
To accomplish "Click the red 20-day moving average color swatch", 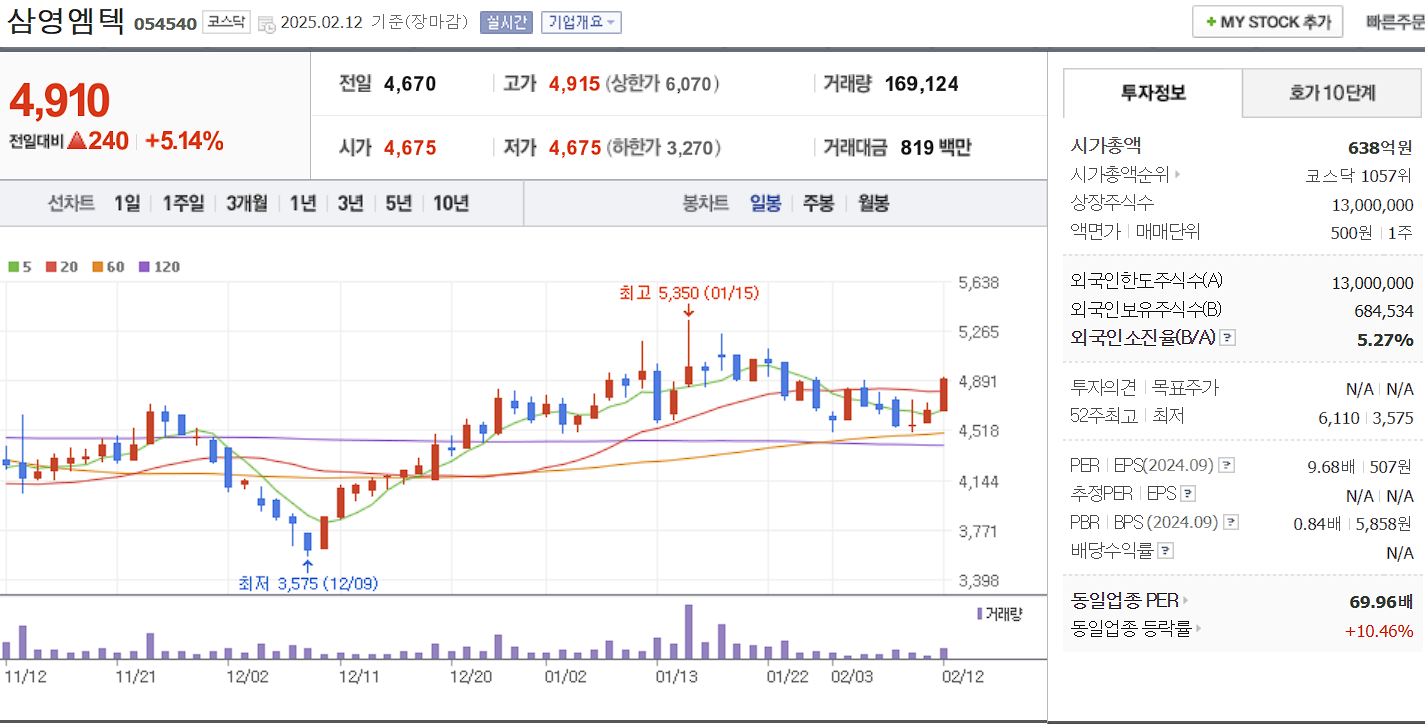I will (x=52, y=267).
